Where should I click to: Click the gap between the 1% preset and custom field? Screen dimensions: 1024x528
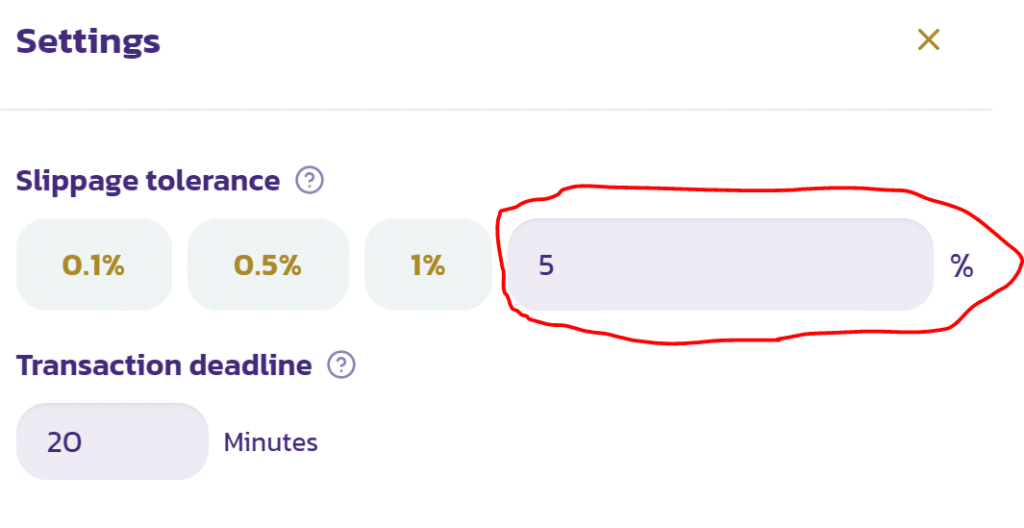(500, 265)
